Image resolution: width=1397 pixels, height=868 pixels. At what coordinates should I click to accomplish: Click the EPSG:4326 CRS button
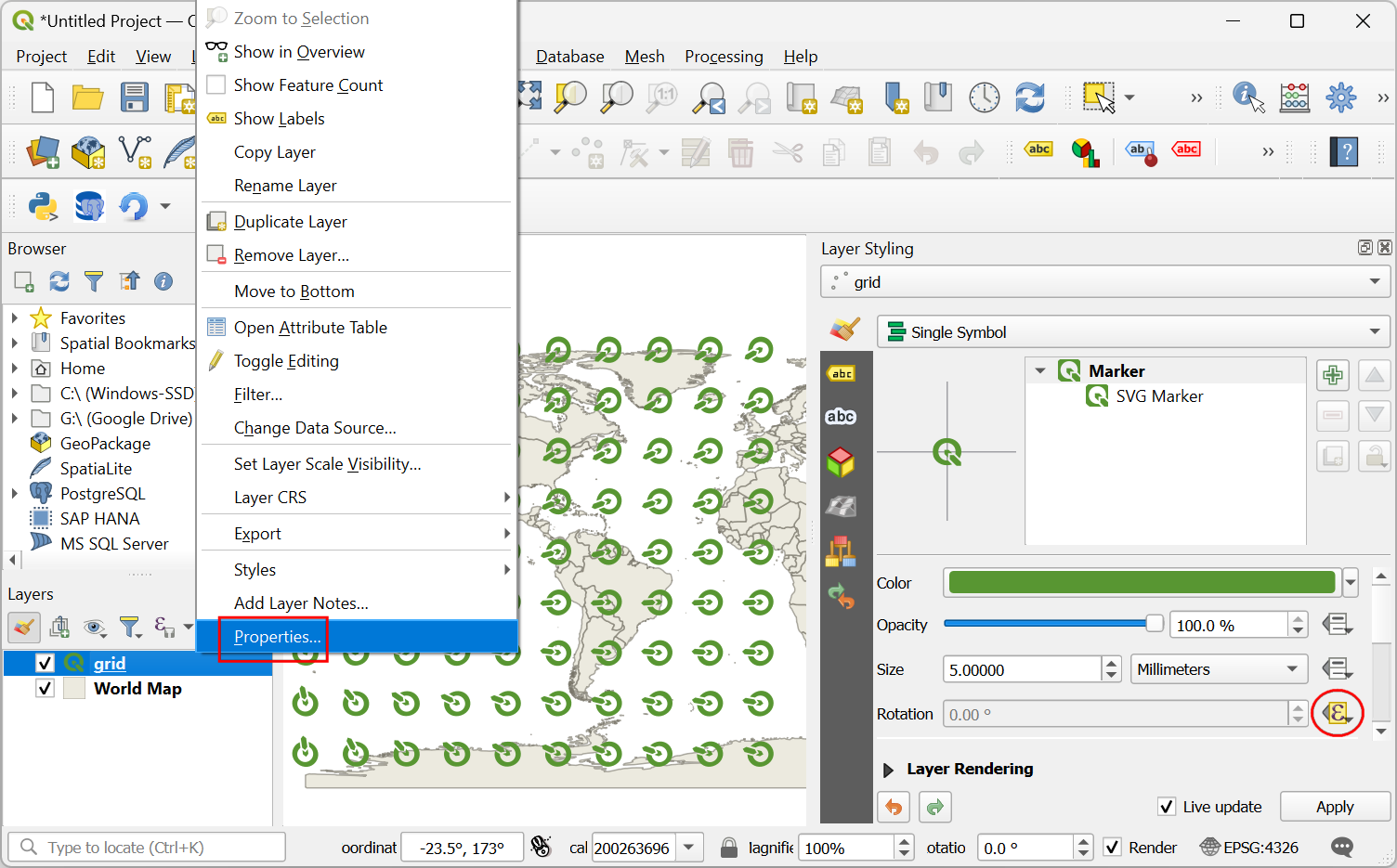point(1249,848)
